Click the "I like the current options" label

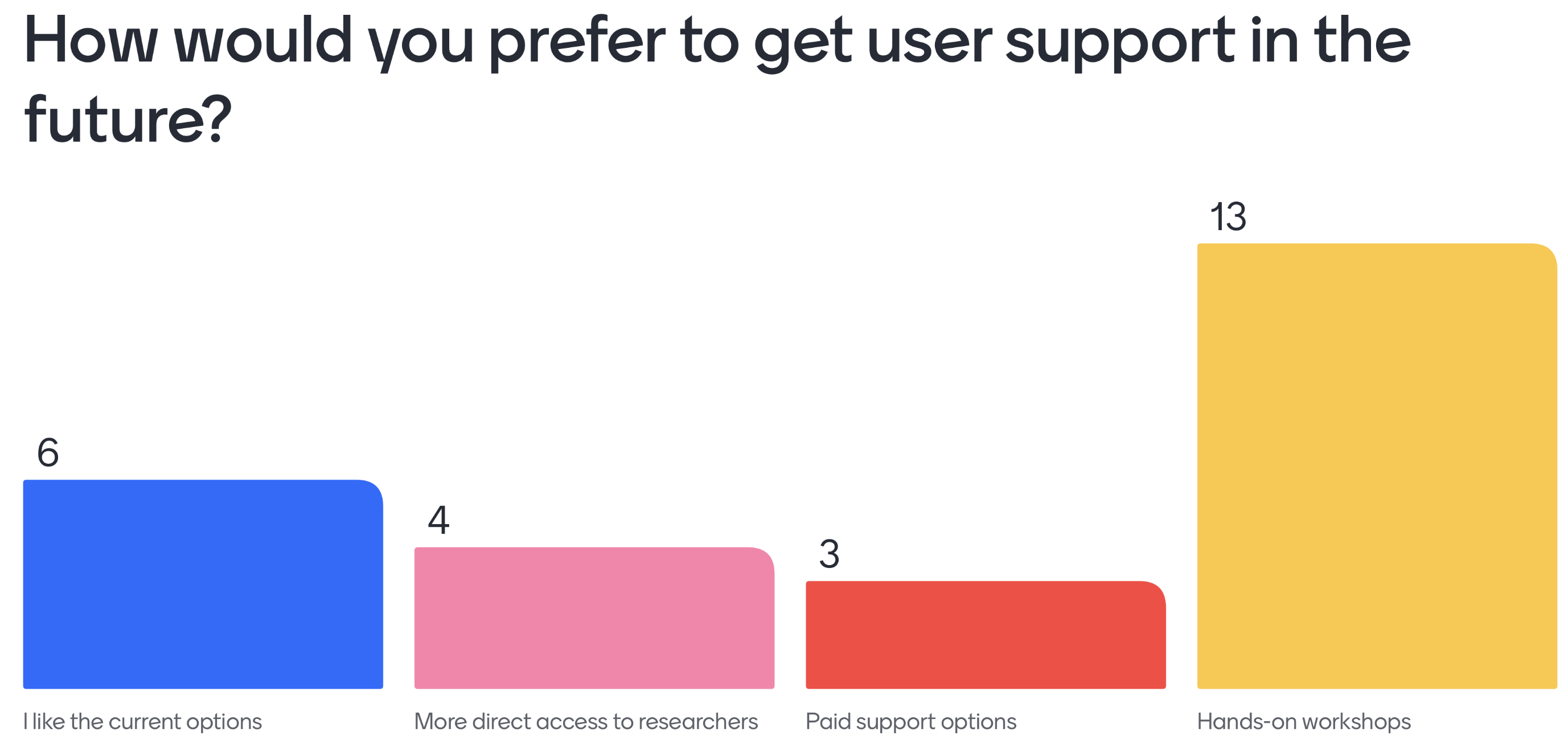[x=142, y=721]
